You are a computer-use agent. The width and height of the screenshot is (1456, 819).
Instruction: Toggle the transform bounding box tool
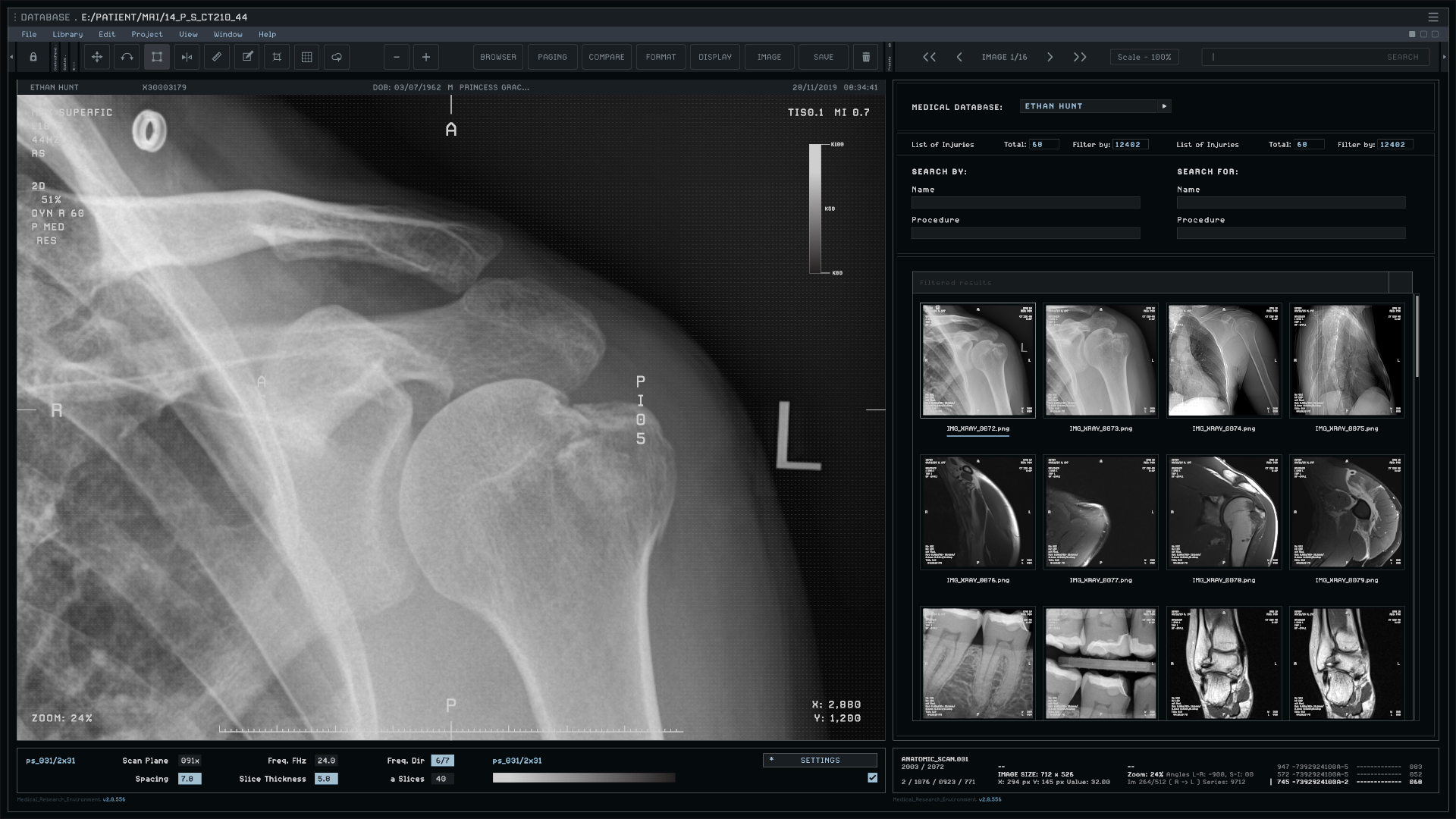click(x=157, y=57)
